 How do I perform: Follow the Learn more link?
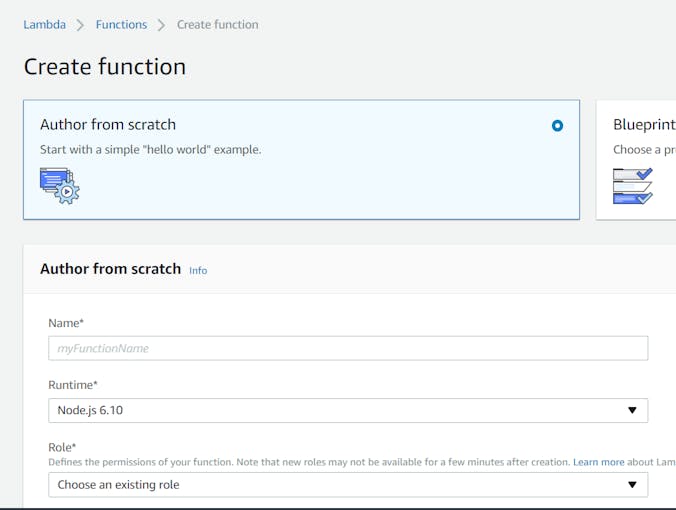(598, 462)
